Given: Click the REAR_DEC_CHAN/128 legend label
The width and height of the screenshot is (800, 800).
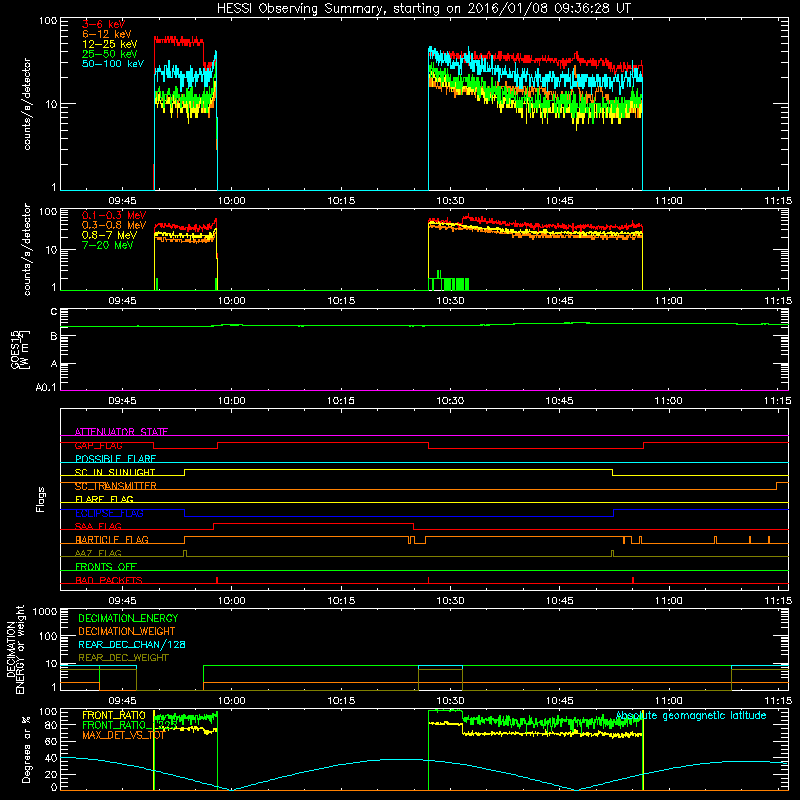Looking at the screenshot, I should pos(132,644).
